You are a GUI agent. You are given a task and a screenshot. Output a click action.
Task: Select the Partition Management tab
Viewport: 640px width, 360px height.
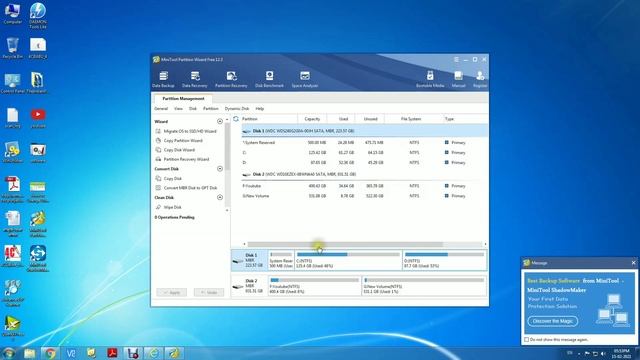point(183,99)
